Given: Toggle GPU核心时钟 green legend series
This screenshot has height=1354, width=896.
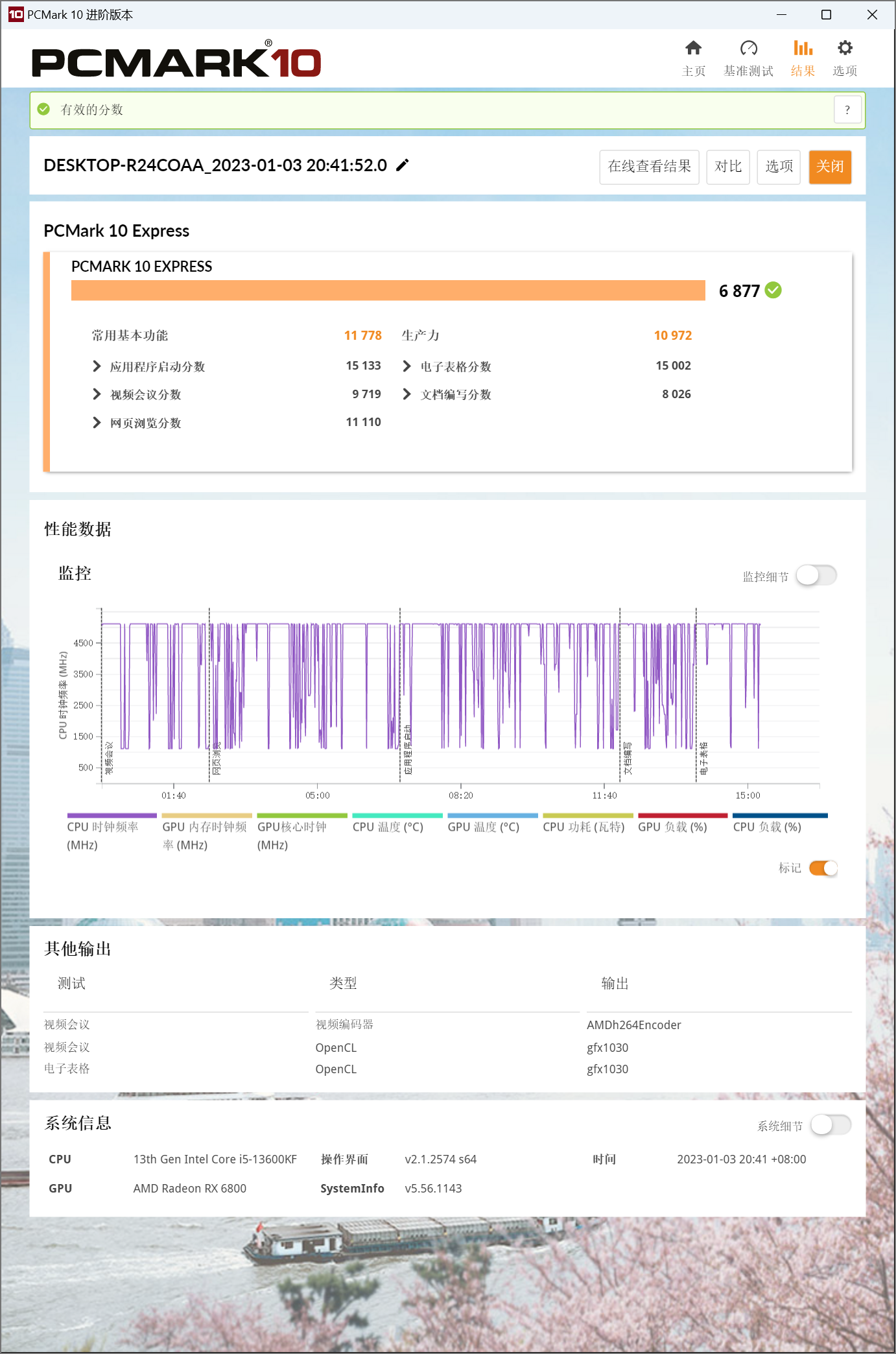Looking at the screenshot, I should 302,833.
